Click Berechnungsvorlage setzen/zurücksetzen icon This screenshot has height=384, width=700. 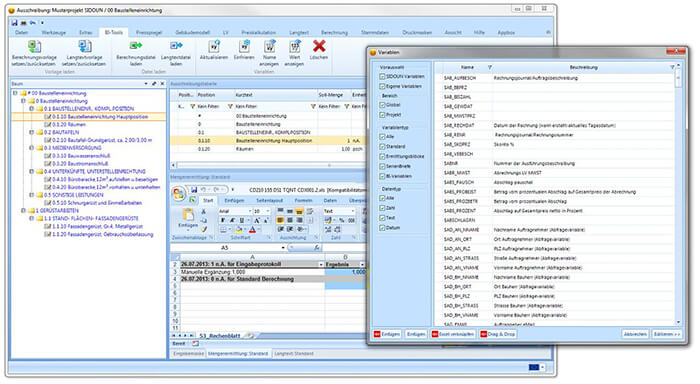[x=34, y=46]
